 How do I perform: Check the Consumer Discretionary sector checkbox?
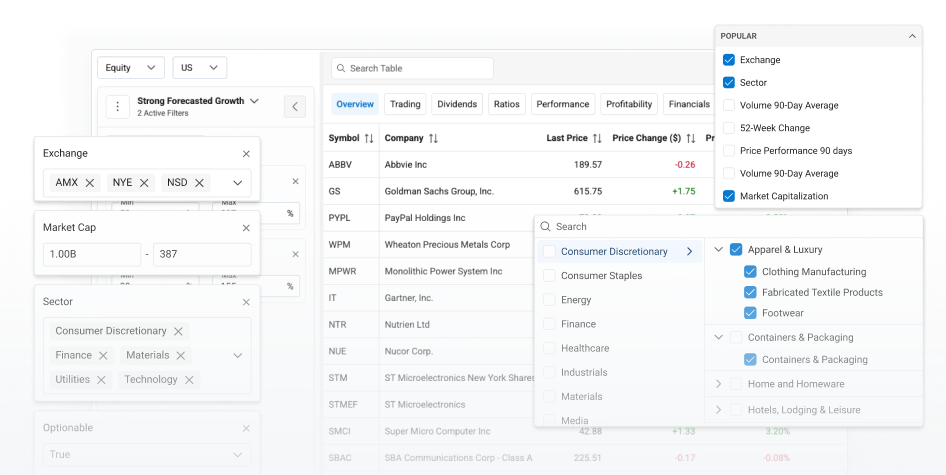coord(549,252)
